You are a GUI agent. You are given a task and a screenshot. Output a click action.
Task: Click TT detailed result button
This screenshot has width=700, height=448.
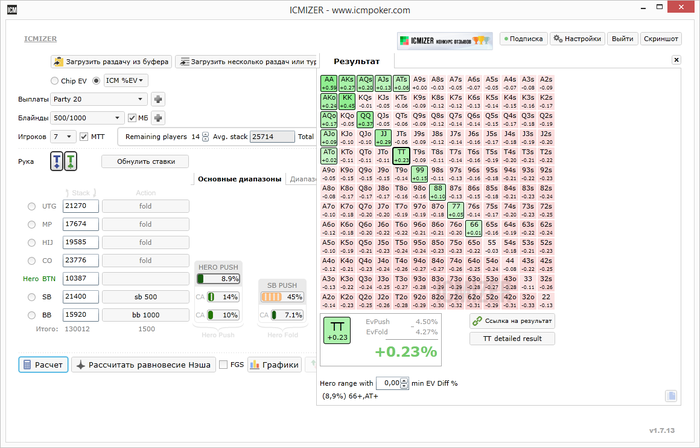512,339
